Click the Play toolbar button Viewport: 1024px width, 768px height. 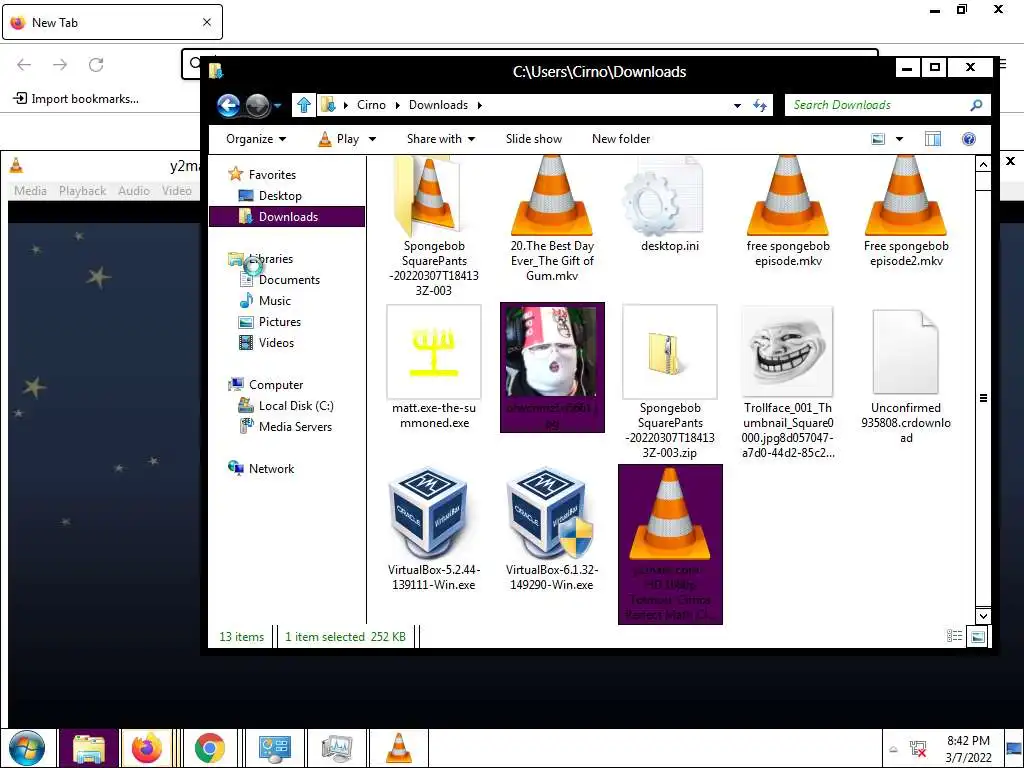[339, 139]
